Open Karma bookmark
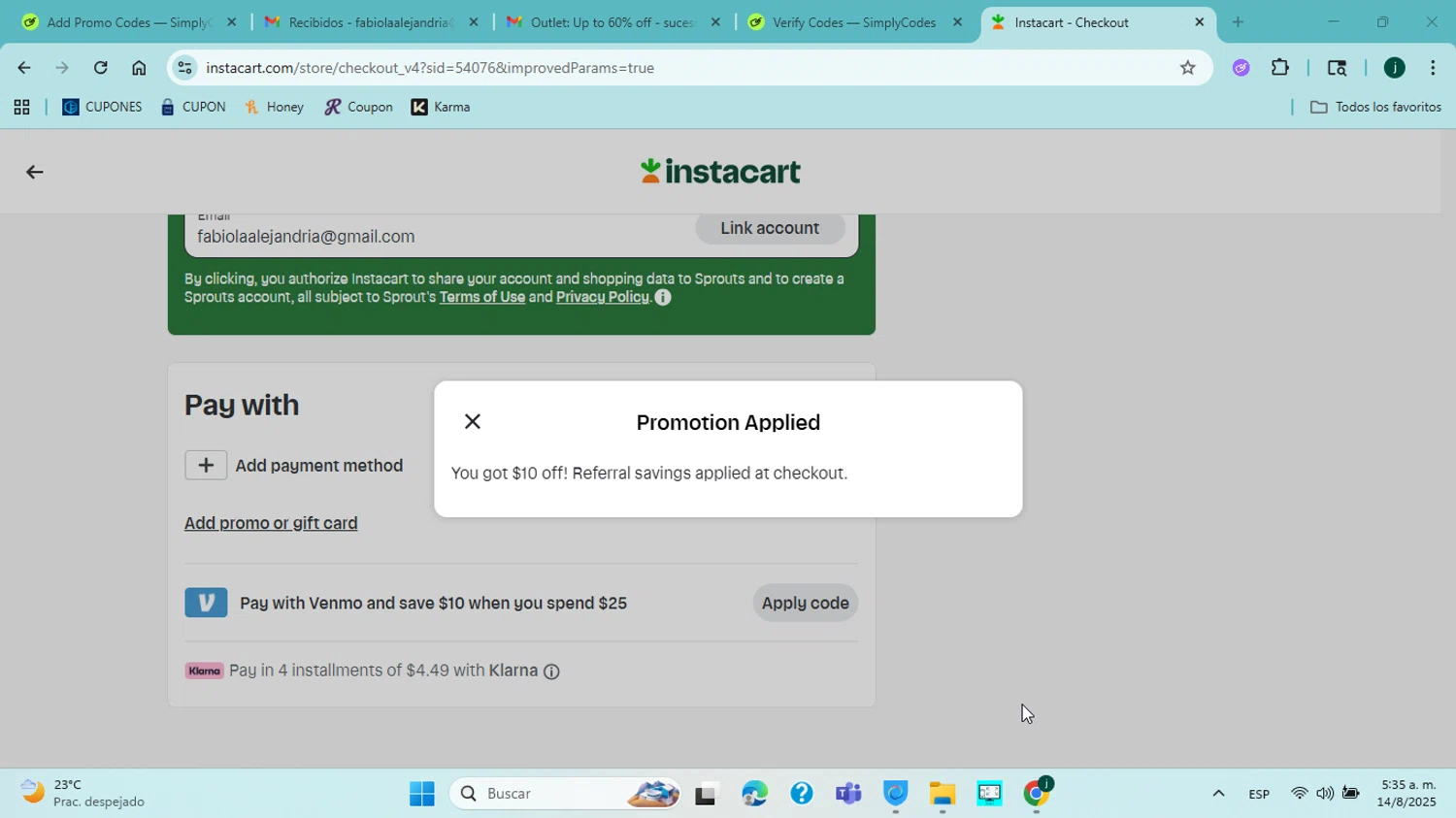 click(x=441, y=108)
